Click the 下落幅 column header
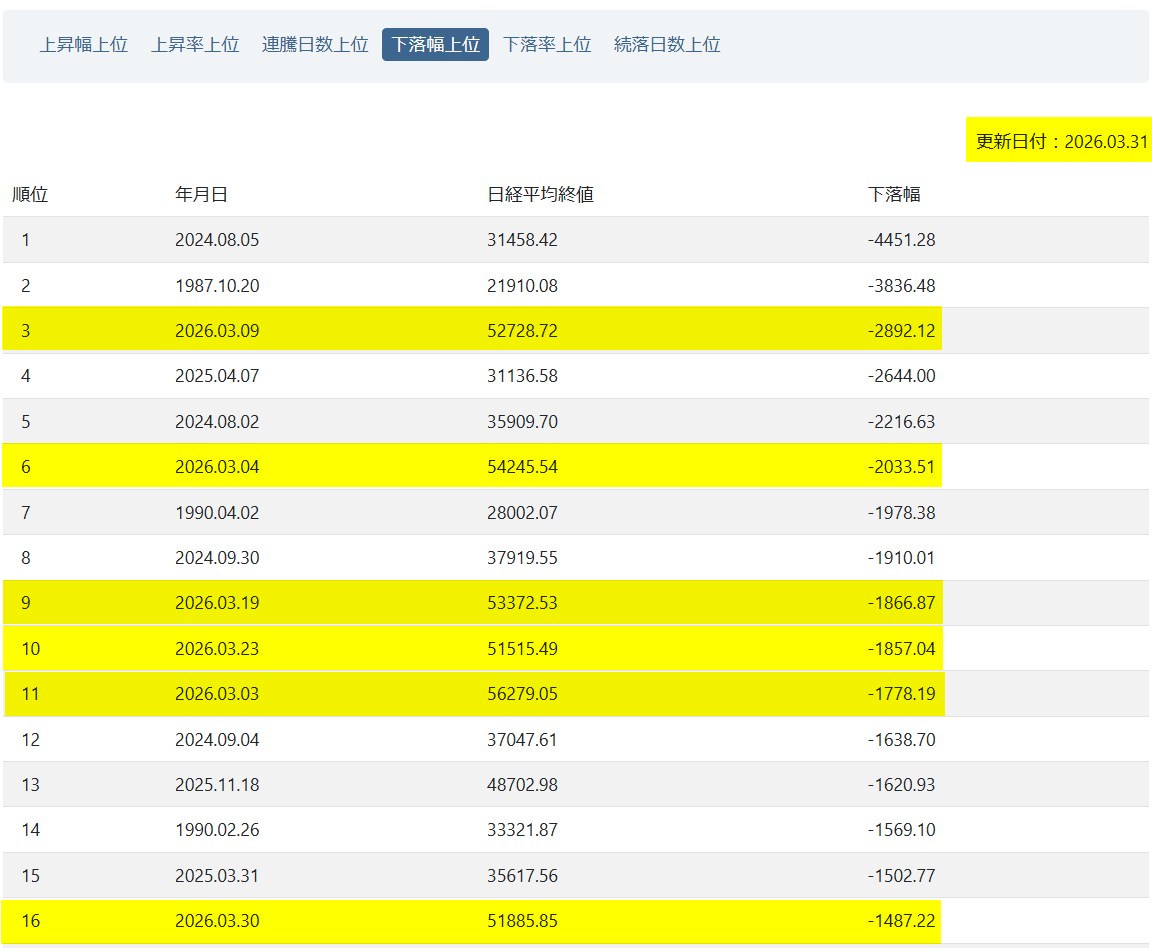 [x=894, y=195]
